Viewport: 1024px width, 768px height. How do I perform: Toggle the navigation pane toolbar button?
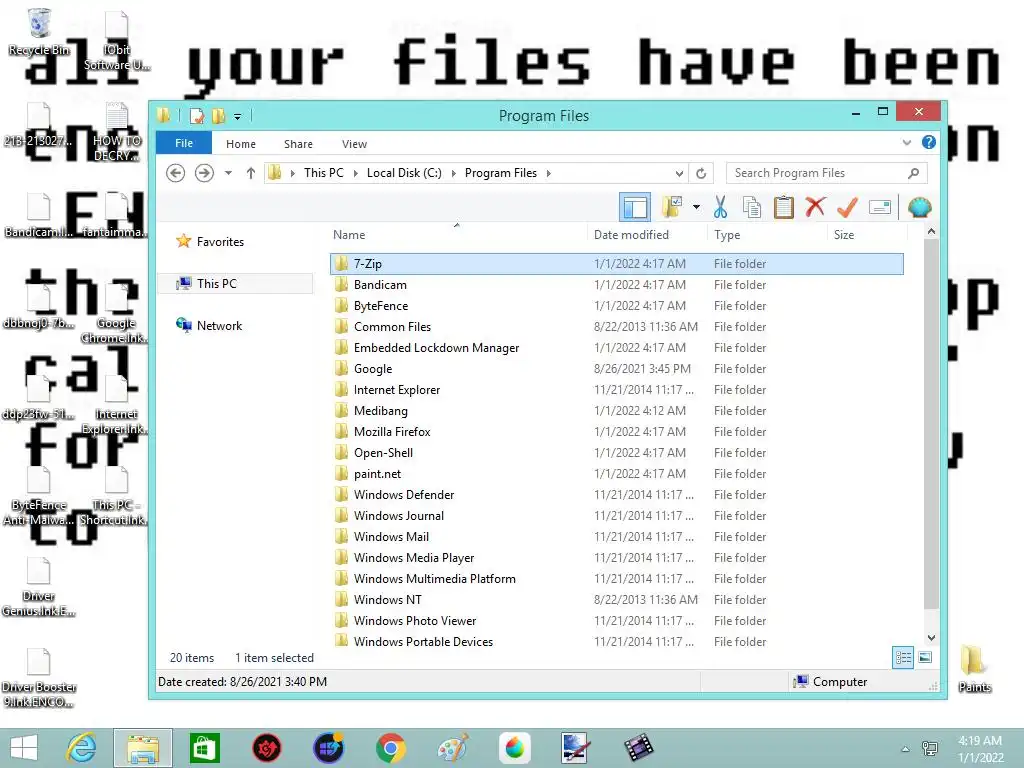635,208
